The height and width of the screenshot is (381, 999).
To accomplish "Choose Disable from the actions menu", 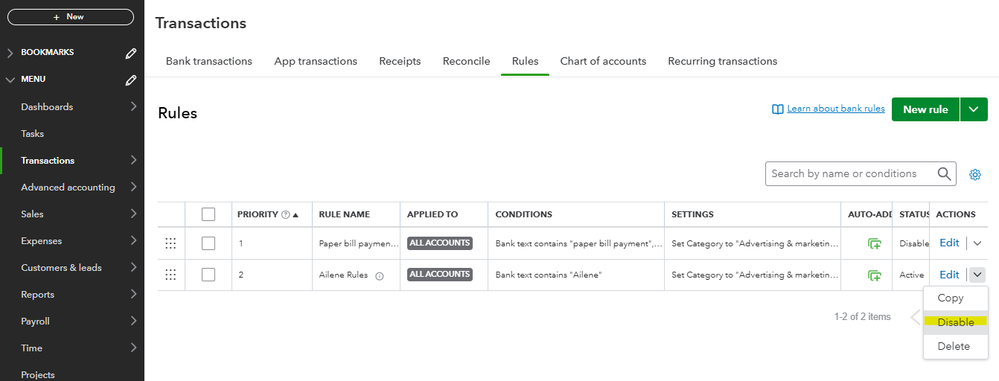I will 955,322.
